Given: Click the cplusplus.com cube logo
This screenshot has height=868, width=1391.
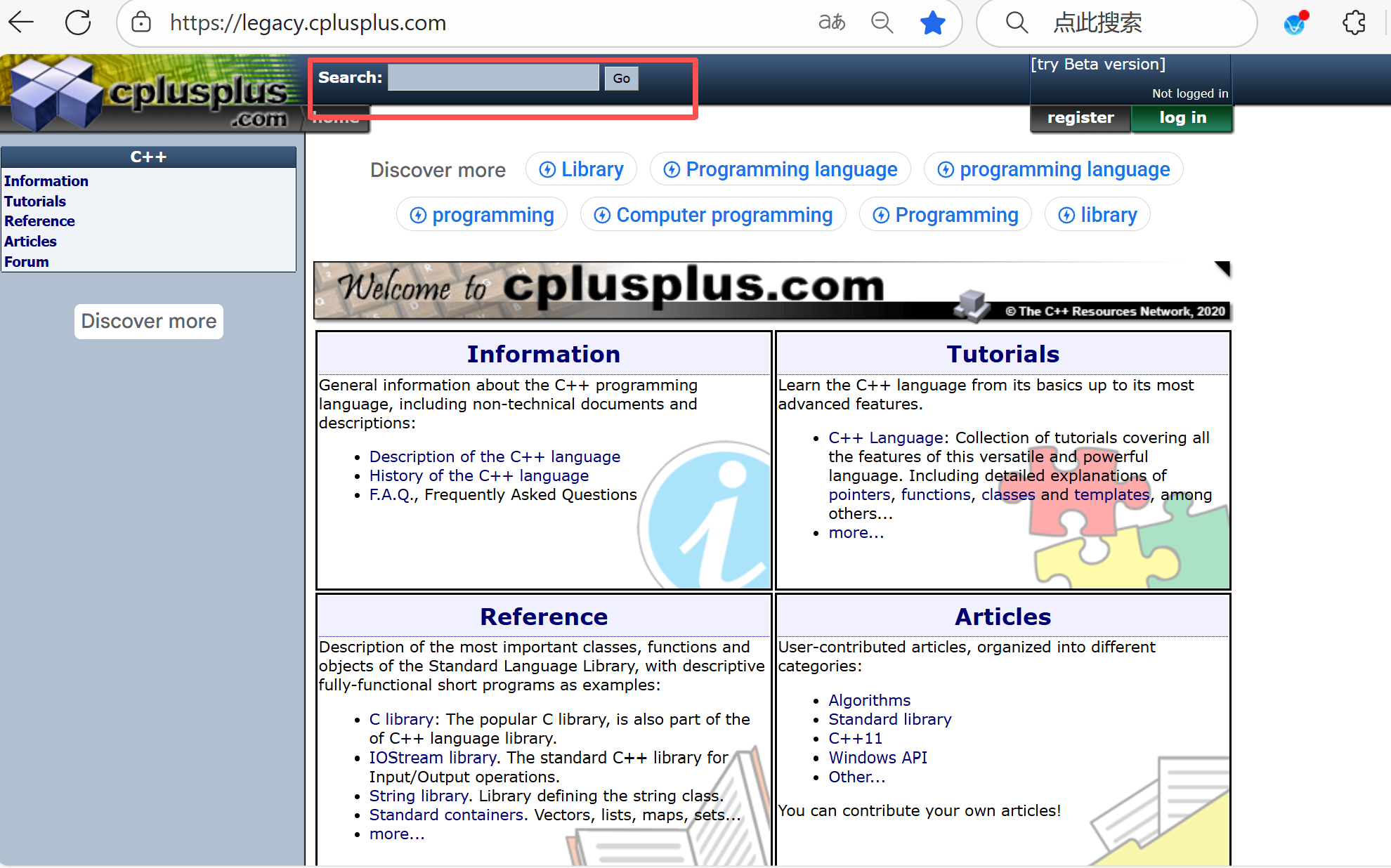Looking at the screenshot, I should (56, 95).
